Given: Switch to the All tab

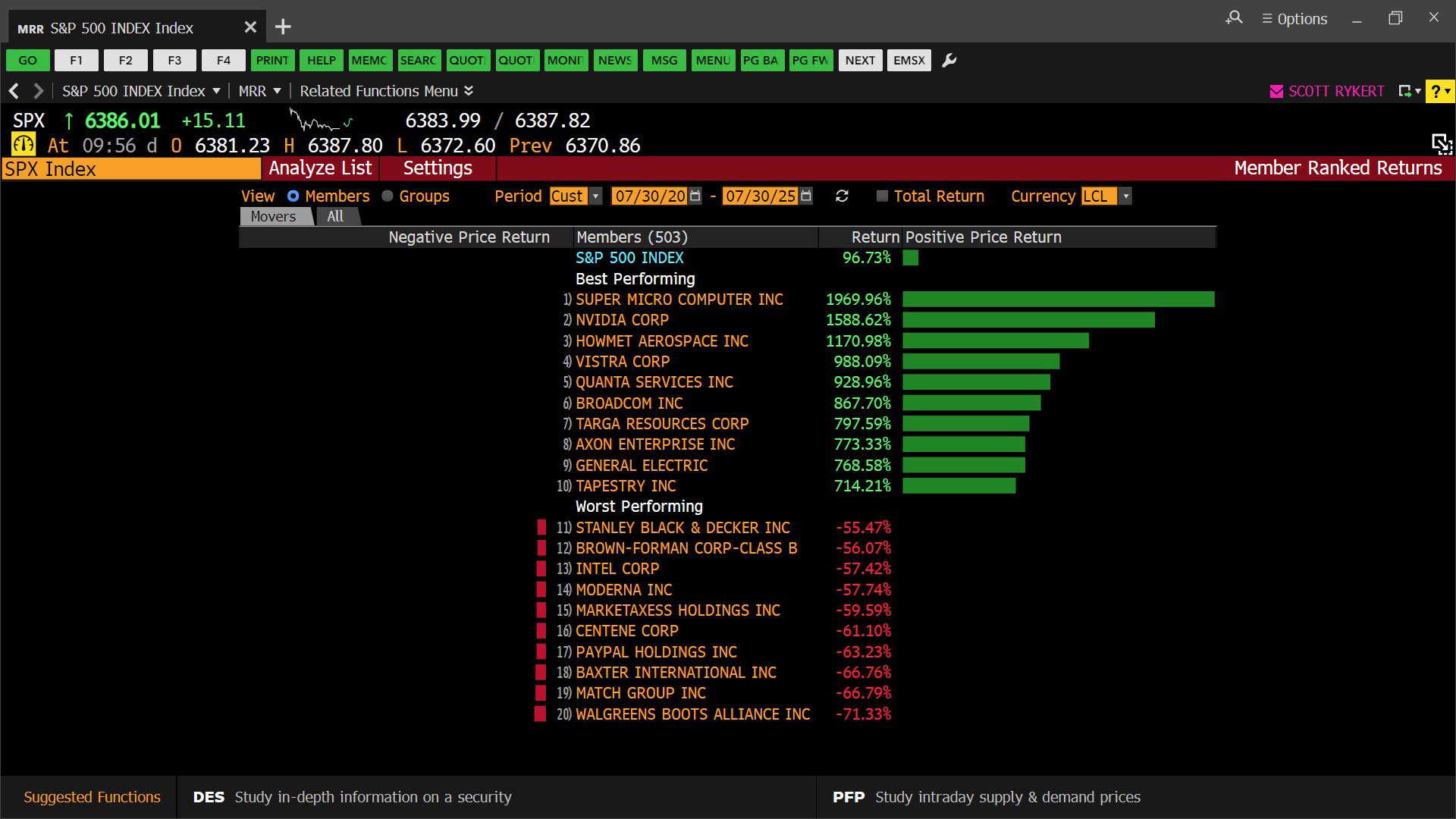Looking at the screenshot, I should point(336,217).
